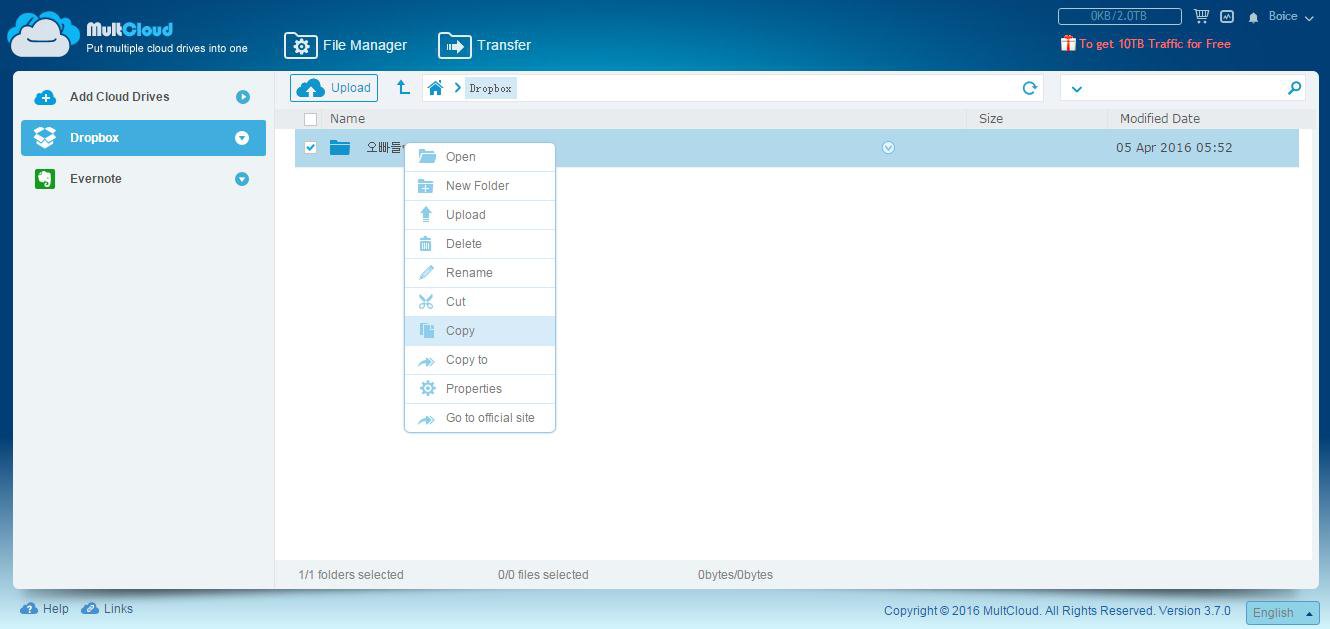Click the shopping cart icon
The image size is (1330, 629).
point(1202,16)
